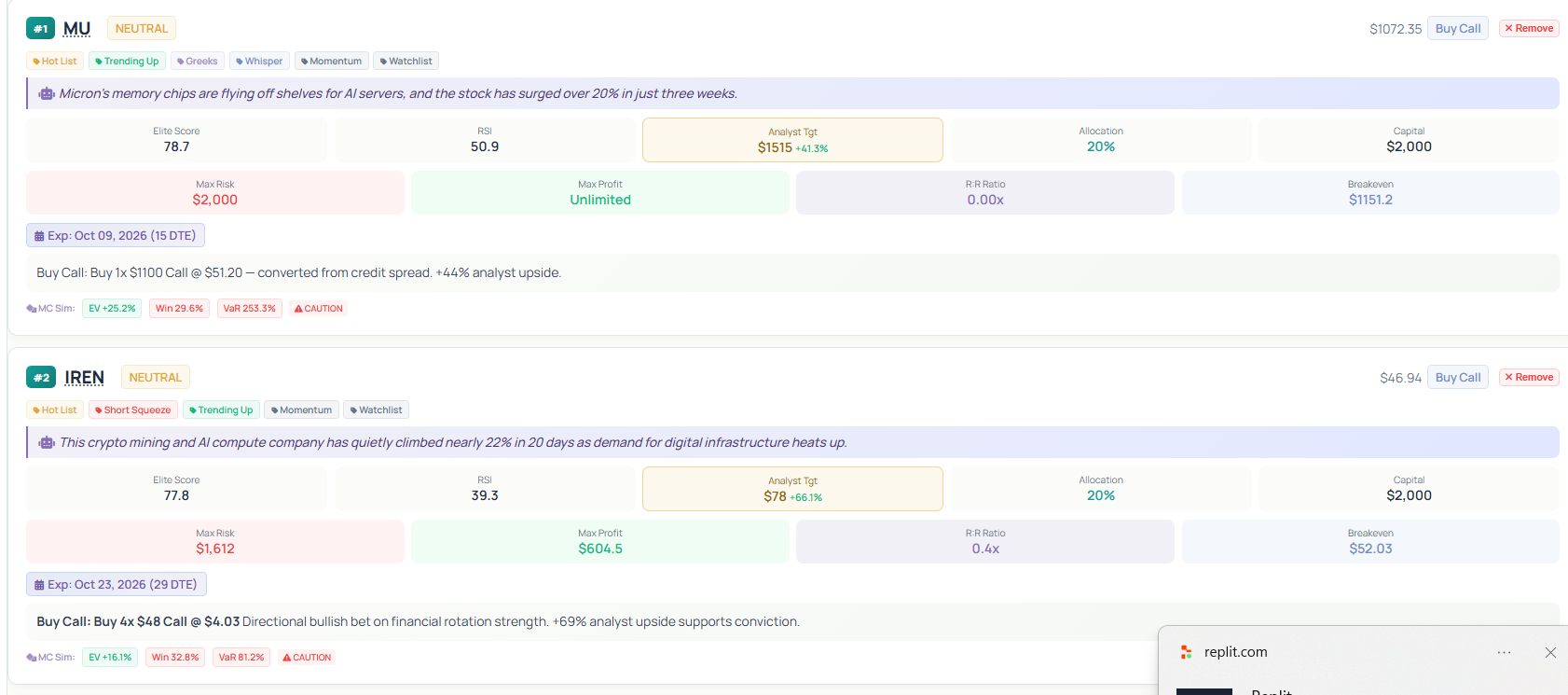Click the Max Profit $604.5 value

coord(600,549)
